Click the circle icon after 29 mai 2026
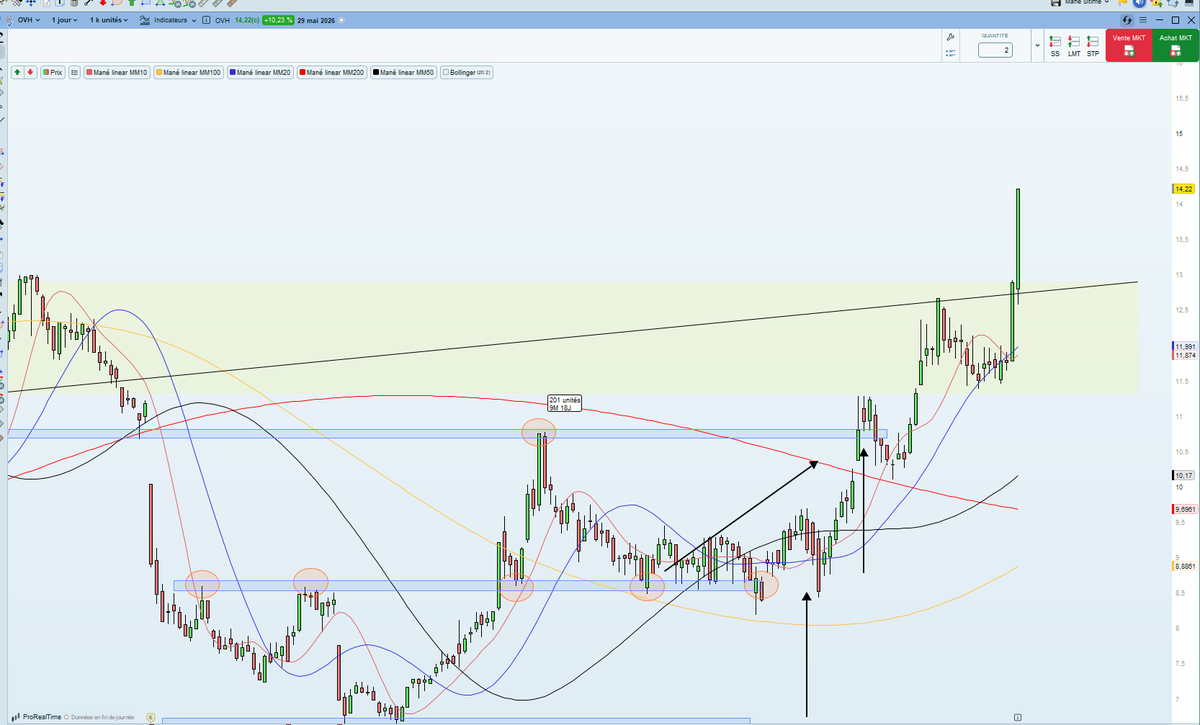 coord(341,20)
